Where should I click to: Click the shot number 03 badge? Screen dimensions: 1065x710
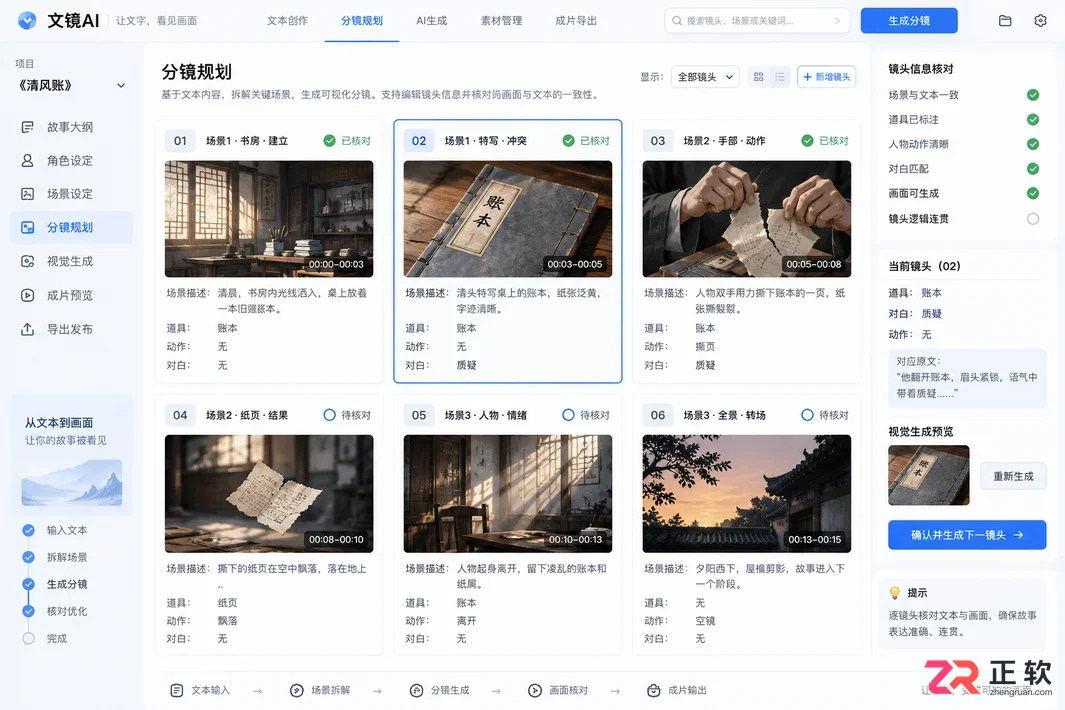pyautogui.click(x=657, y=141)
